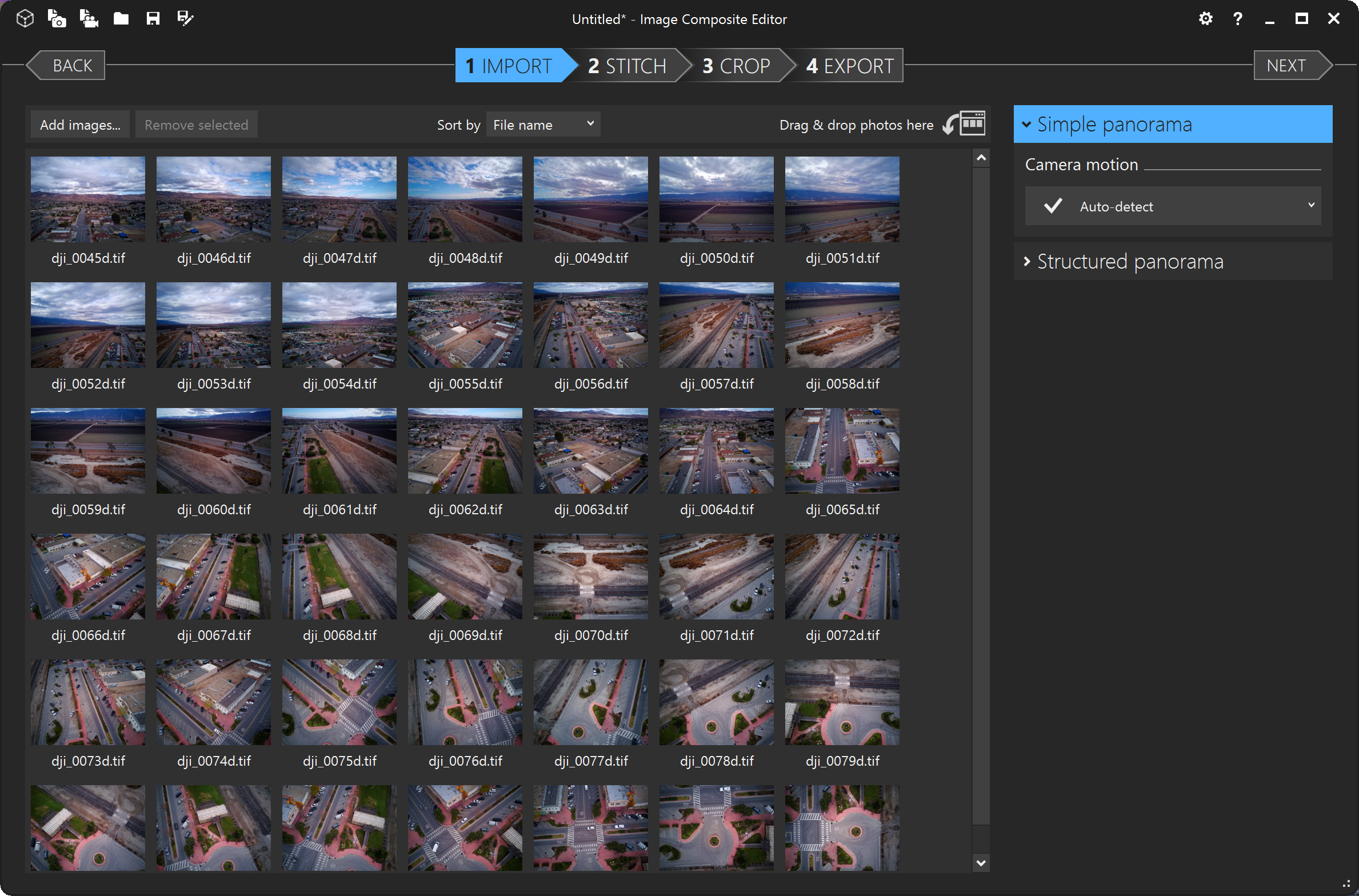This screenshot has width=1359, height=896.
Task: Expand the Structured panorama section
Action: click(x=1173, y=261)
